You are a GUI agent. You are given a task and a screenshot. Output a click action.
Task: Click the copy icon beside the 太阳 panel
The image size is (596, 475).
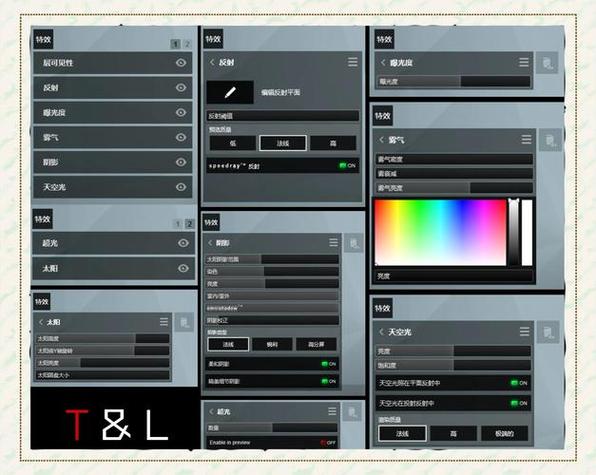(x=185, y=323)
